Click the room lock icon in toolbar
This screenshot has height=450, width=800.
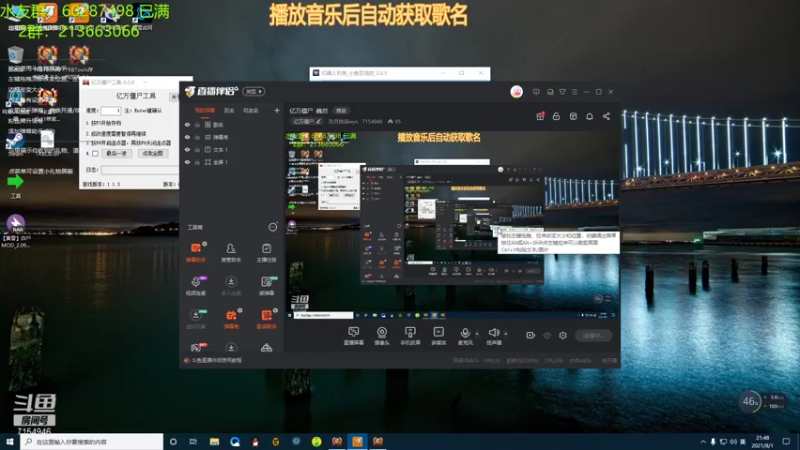click(556, 116)
